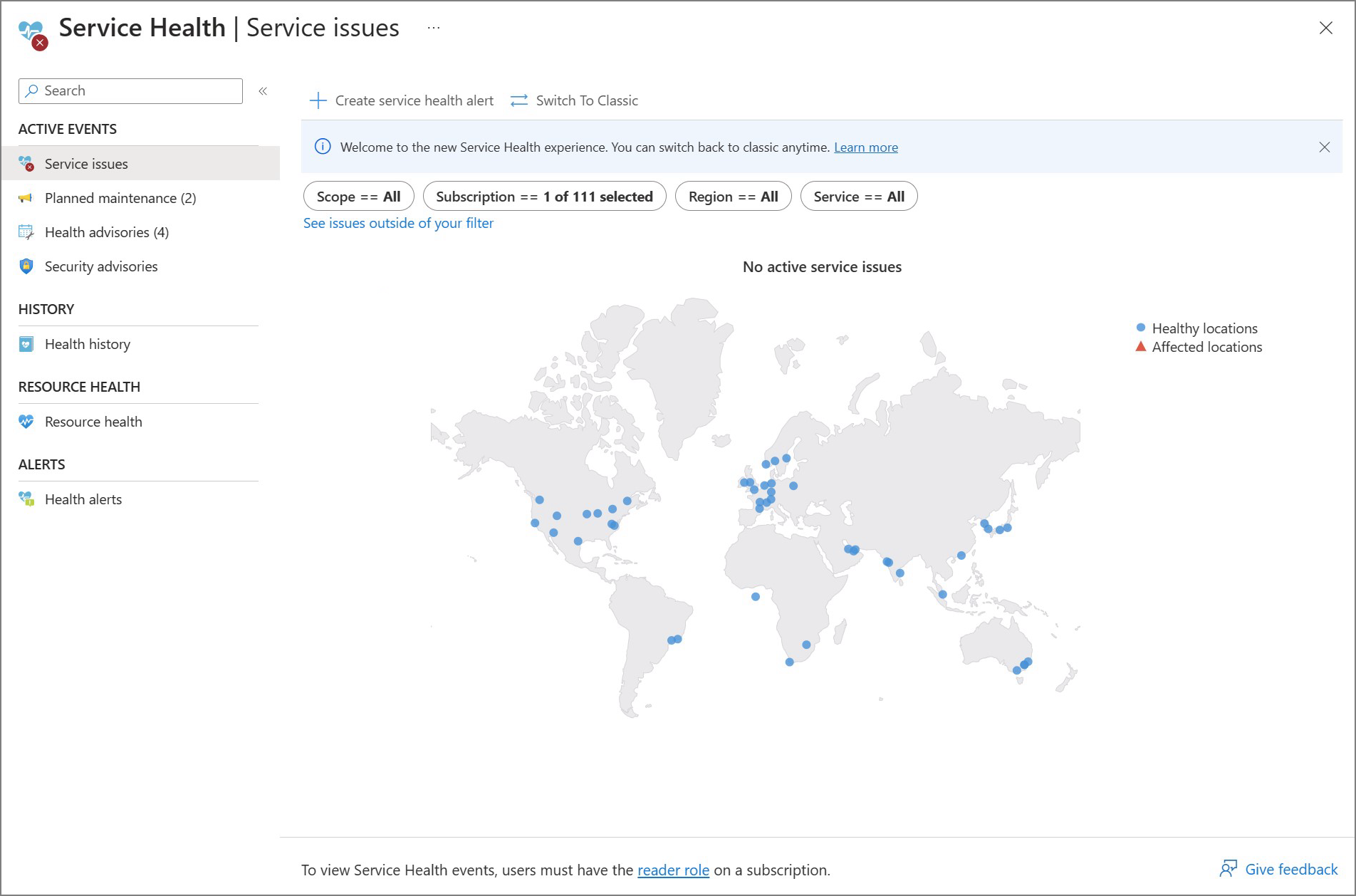Open Health history
The height and width of the screenshot is (896, 1356).
coord(88,344)
